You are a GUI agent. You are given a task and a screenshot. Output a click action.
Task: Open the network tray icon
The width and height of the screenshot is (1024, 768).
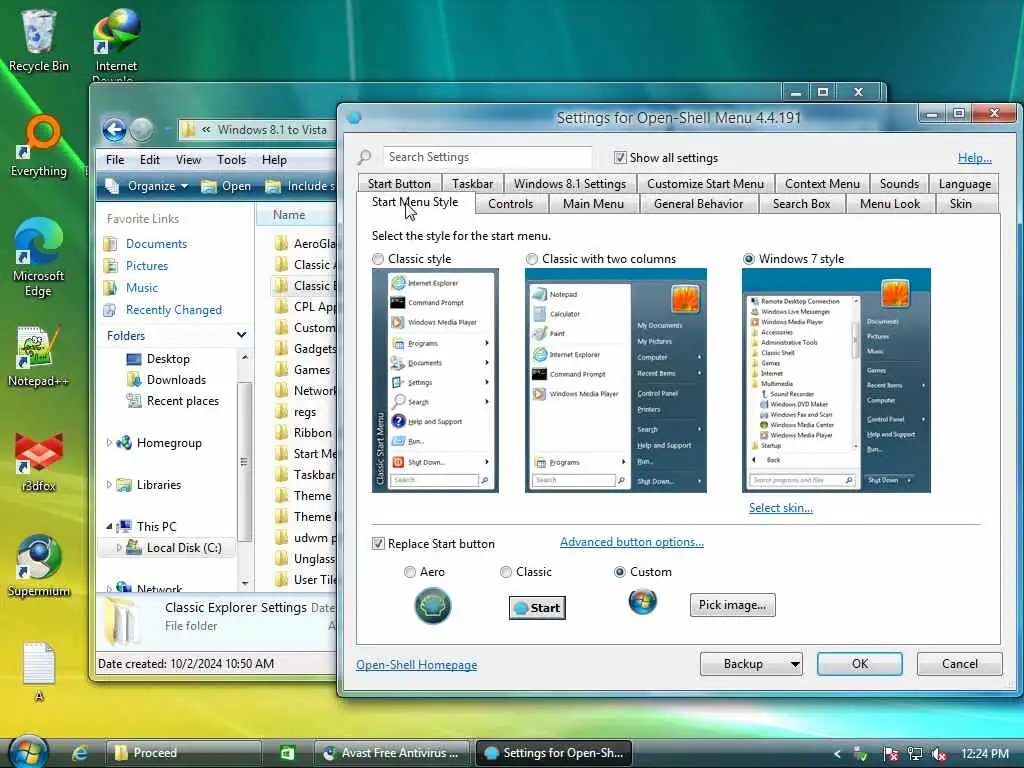(x=915, y=754)
